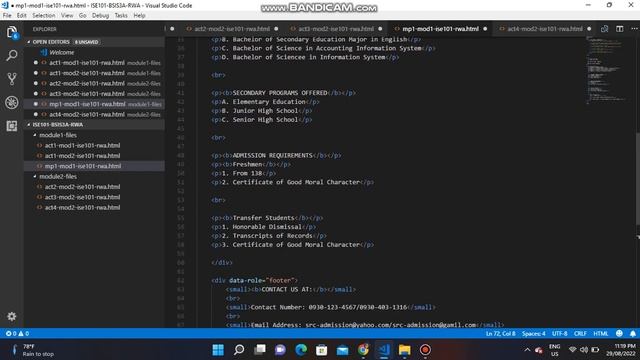Open act3-mod2-ise101-rwa.html in module2-files folder
Screen dimensions: 640x360
pos(82,197)
